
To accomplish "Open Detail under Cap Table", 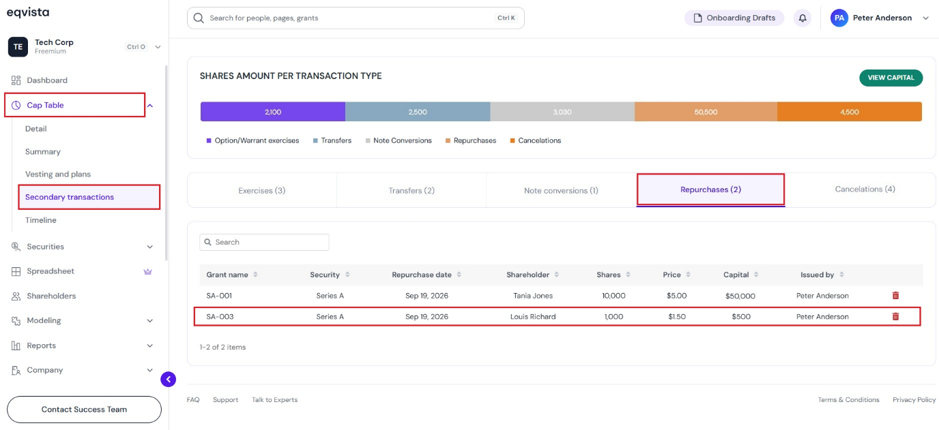I will pos(36,129).
